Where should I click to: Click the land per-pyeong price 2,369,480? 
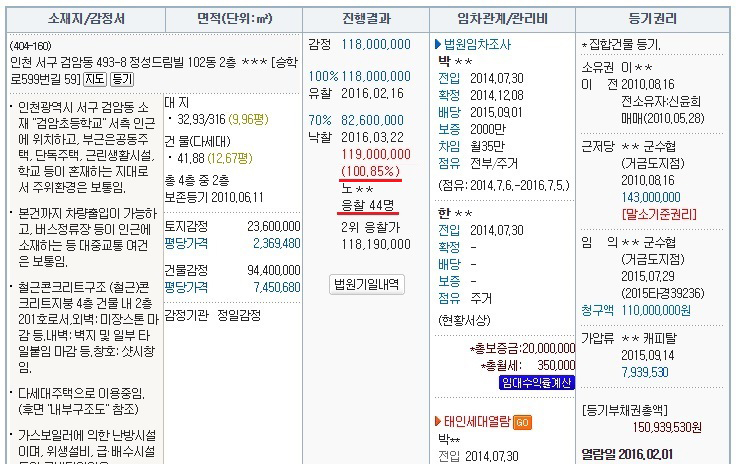pyautogui.click(x=276, y=243)
